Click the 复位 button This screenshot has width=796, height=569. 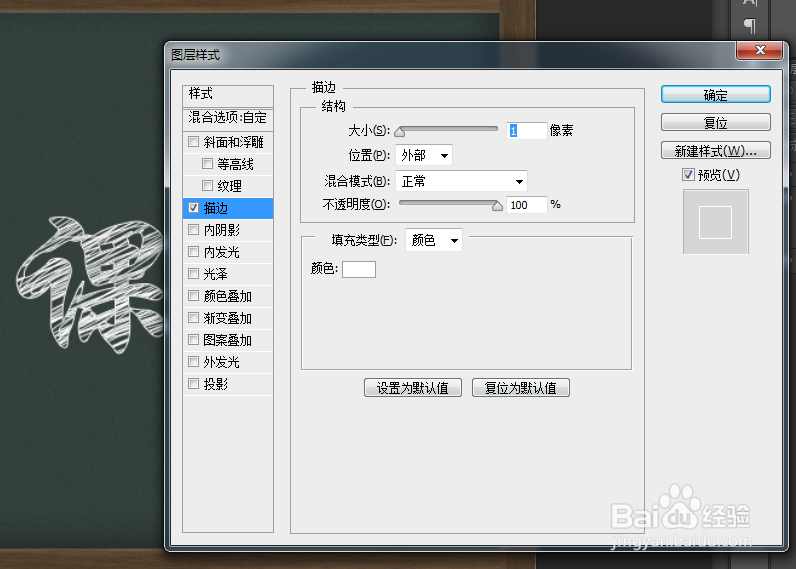coord(715,122)
